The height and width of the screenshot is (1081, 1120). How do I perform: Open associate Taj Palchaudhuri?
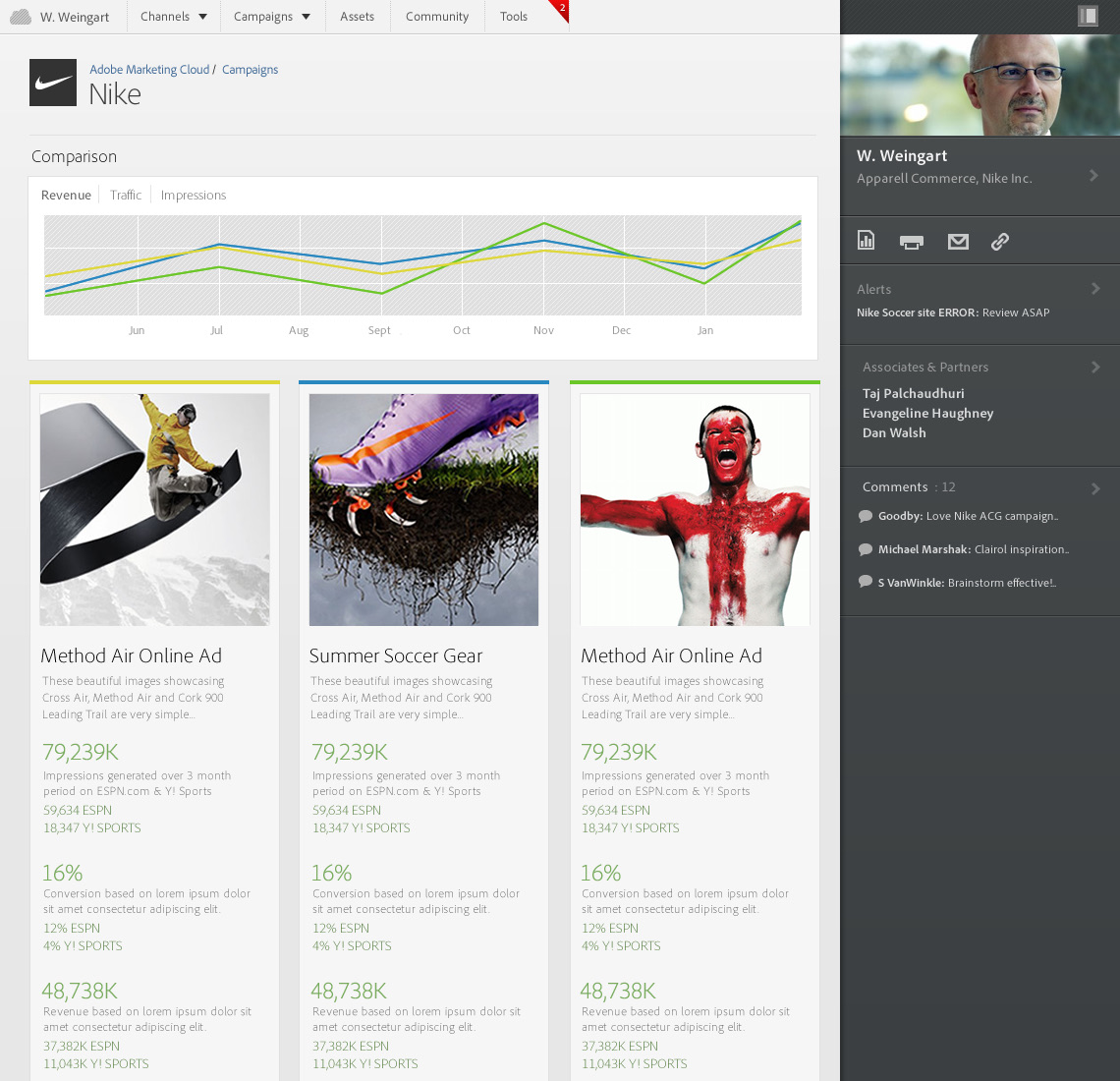[x=913, y=394]
